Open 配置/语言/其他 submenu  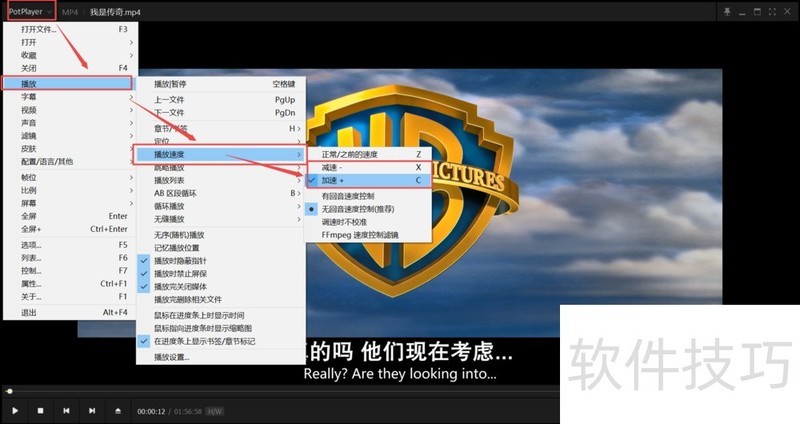tap(69, 162)
